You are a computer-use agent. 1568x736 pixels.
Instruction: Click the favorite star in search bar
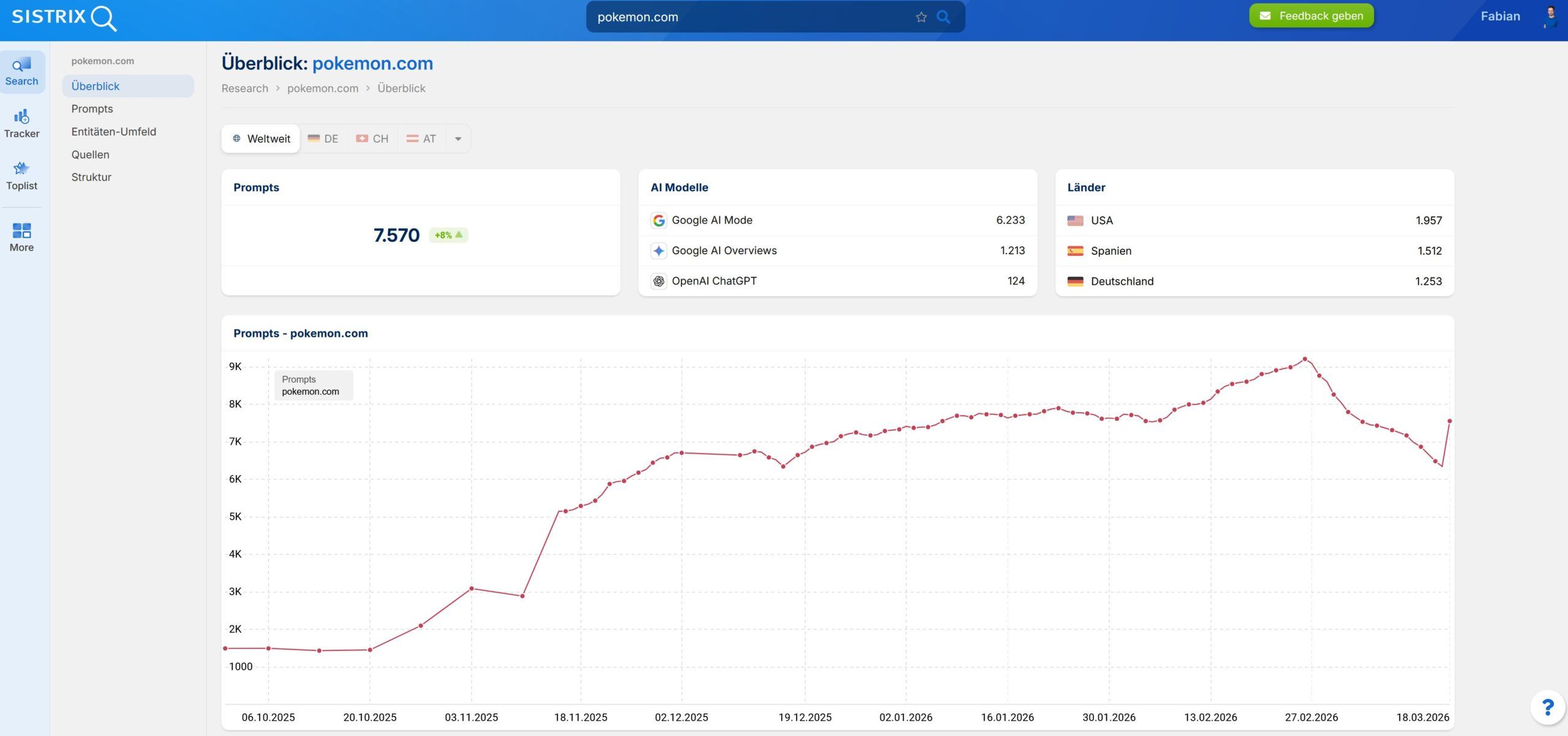point(921,17)
